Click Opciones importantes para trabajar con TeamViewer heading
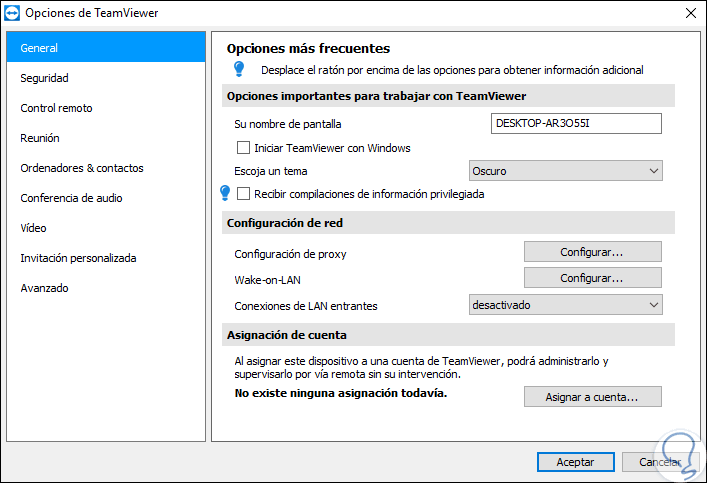 (x=376, y=96)
